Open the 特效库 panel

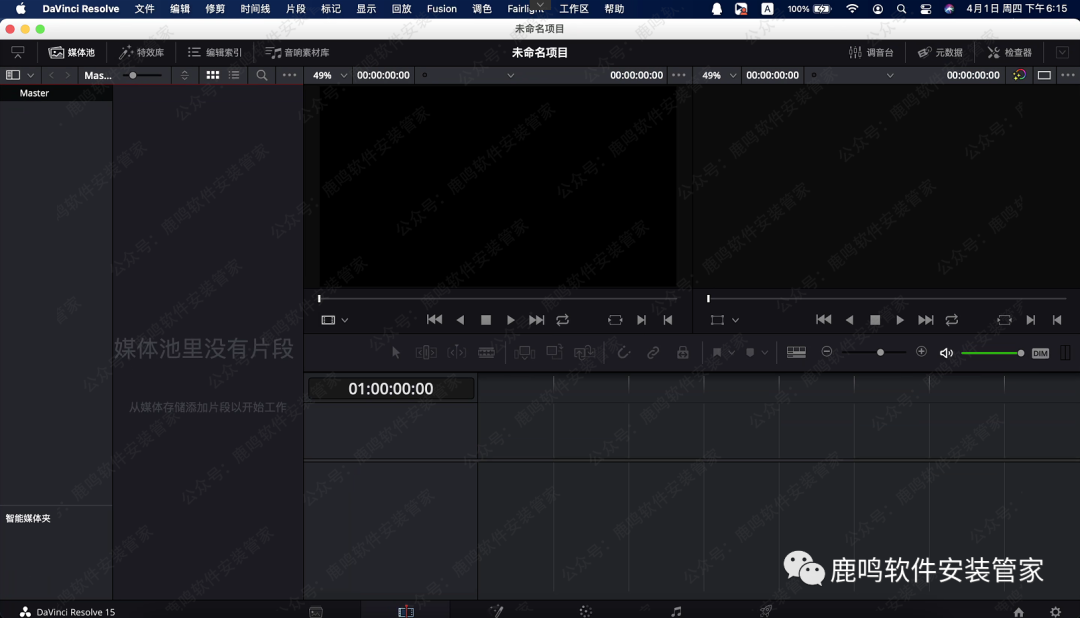141,52
